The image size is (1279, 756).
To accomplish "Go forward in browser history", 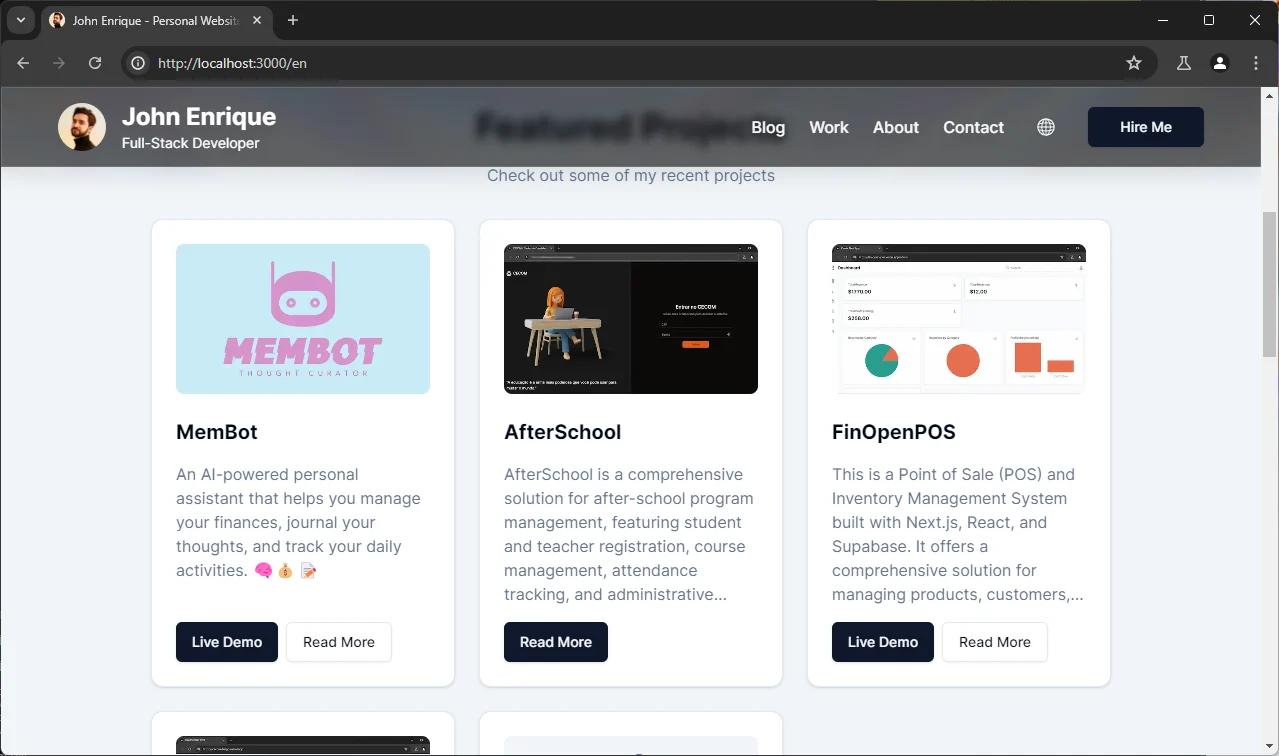I will tap(59, 63).
